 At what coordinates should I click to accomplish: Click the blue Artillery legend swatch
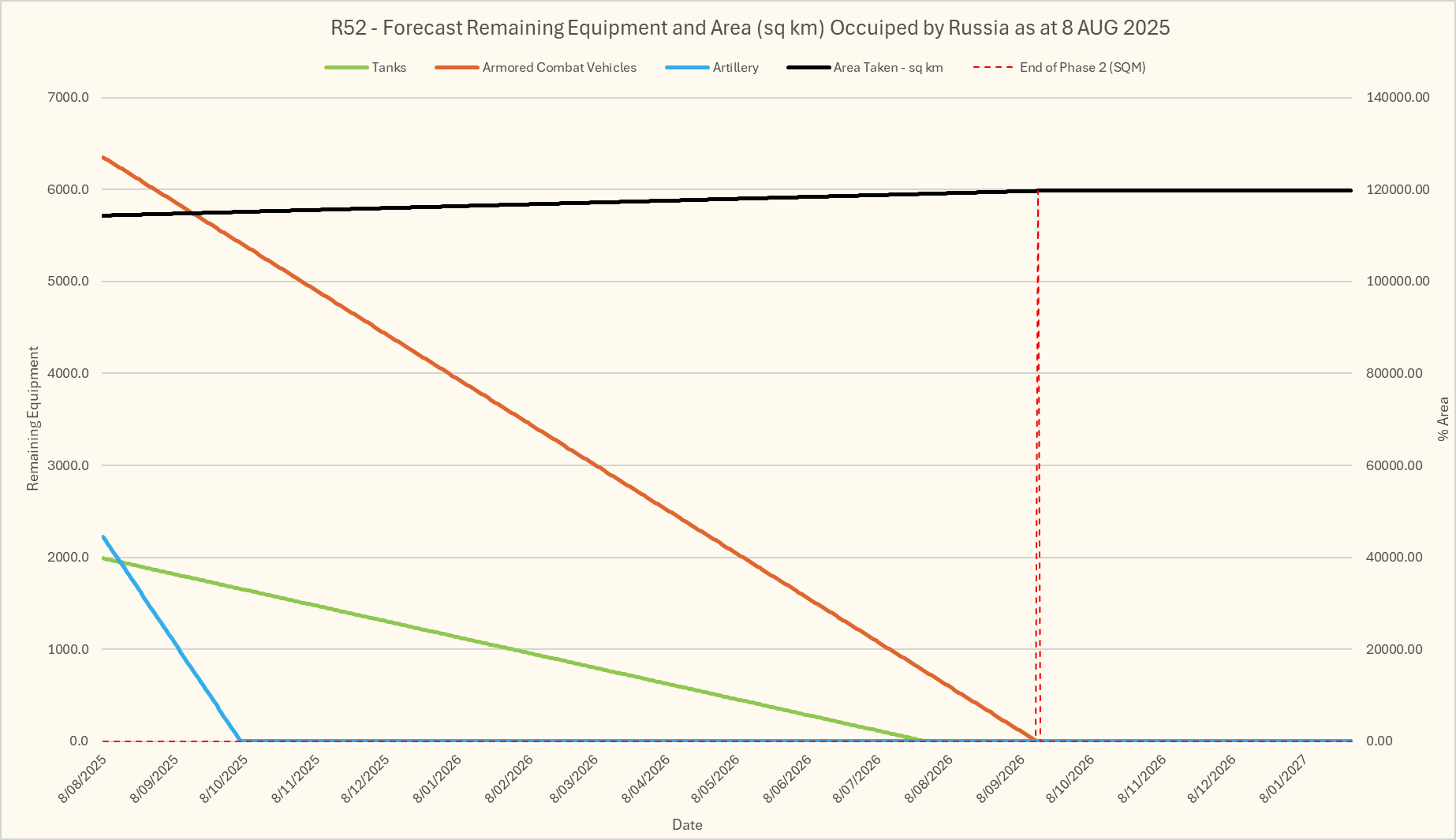(687, 68)
